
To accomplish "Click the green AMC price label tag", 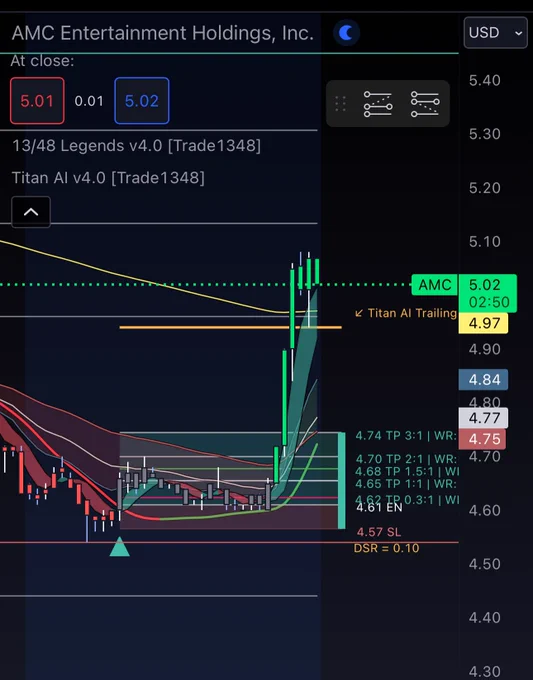I will (x=435, y=285).
